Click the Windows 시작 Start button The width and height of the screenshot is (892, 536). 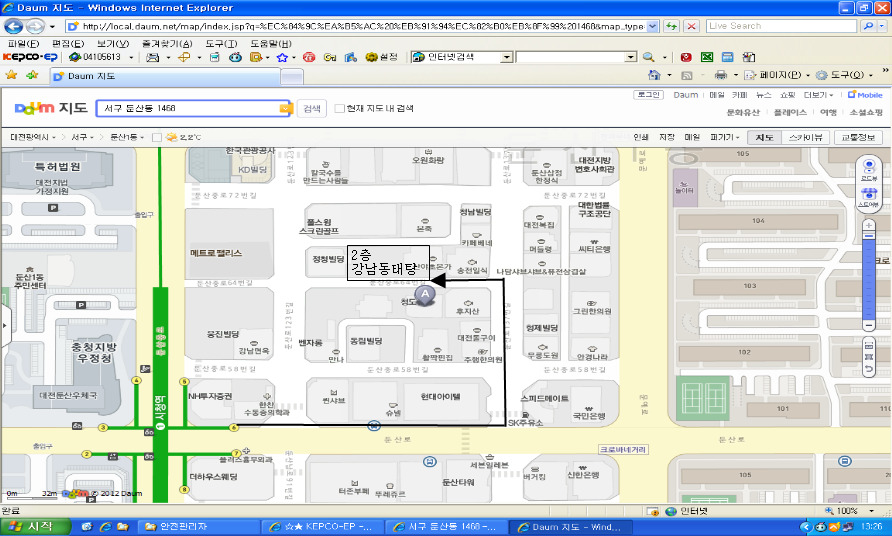pyautogui.click(x=35, y=527)
